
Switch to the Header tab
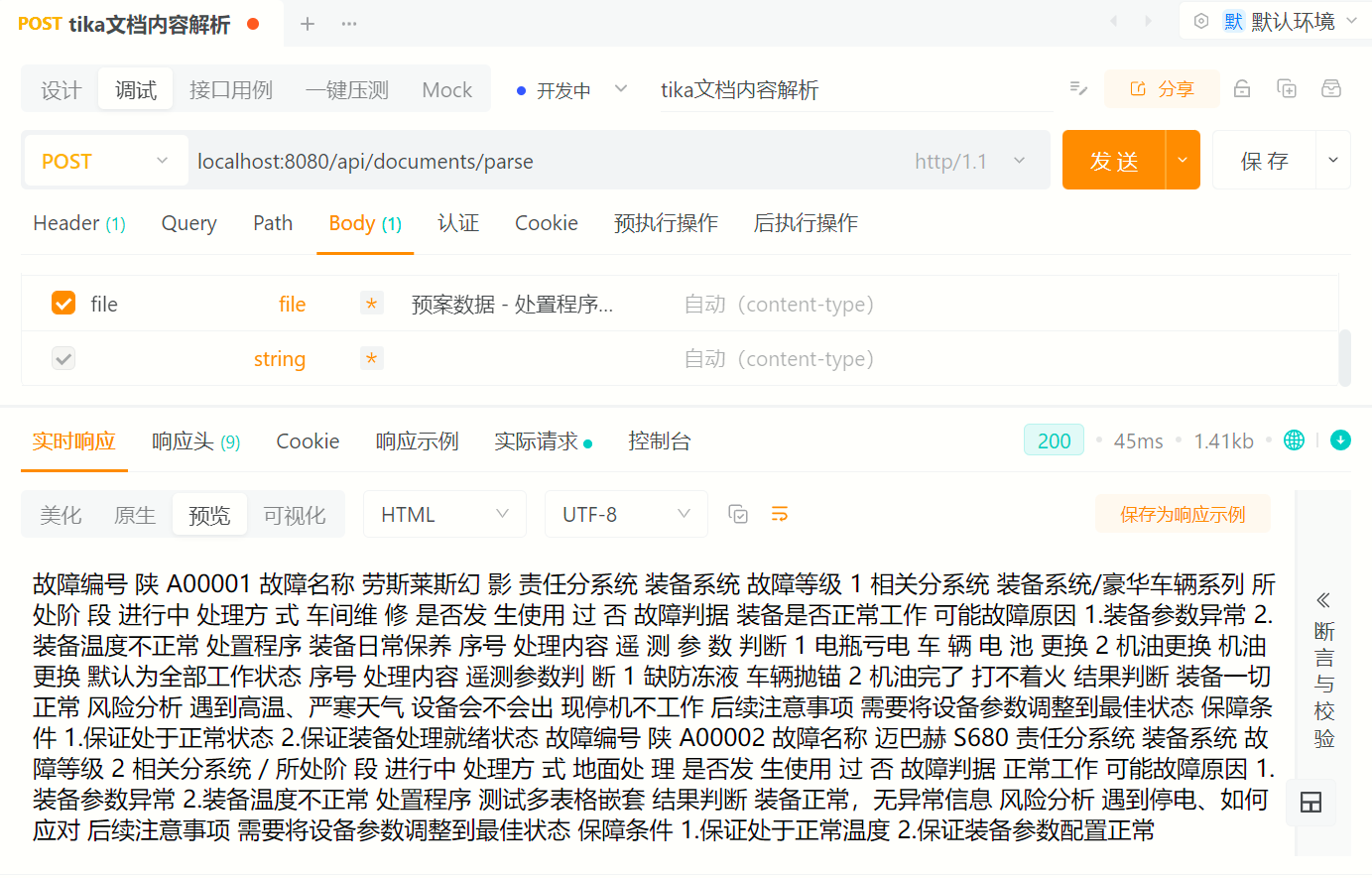[78, 223]
